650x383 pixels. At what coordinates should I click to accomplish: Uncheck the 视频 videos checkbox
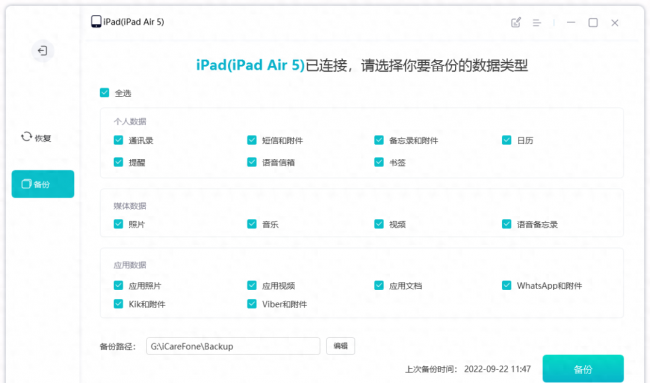tap(379, 224)
